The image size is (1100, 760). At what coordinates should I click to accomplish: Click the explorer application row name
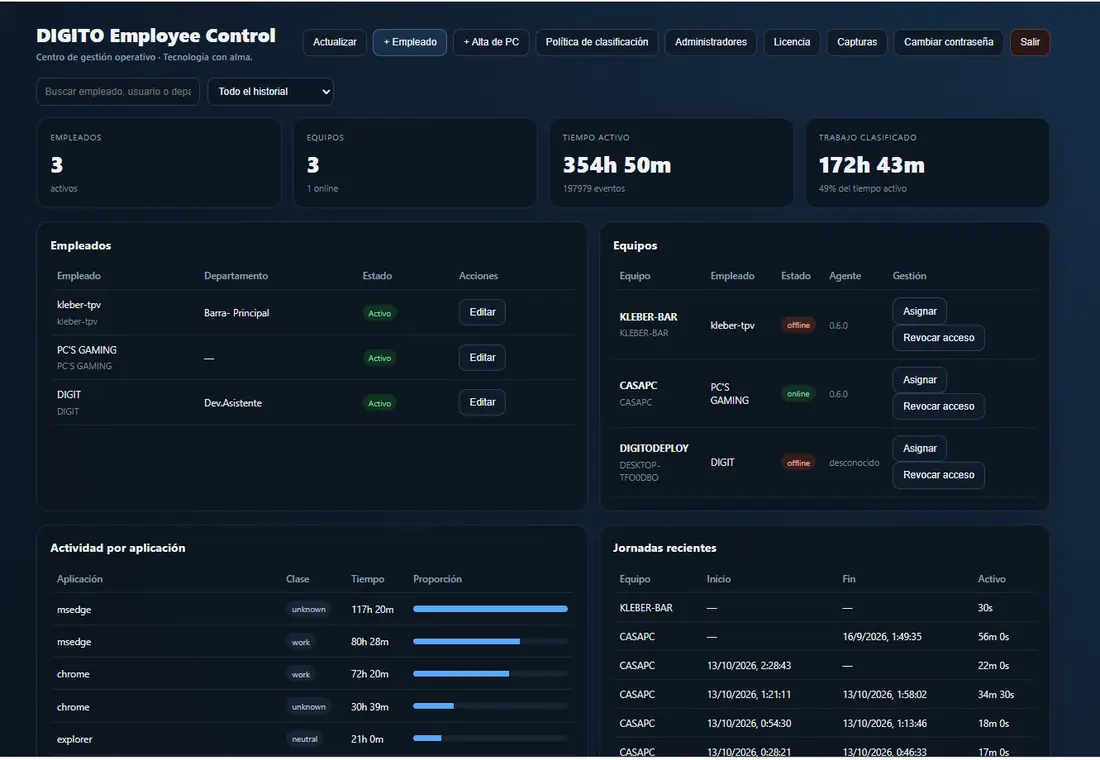tap(74, 740)
